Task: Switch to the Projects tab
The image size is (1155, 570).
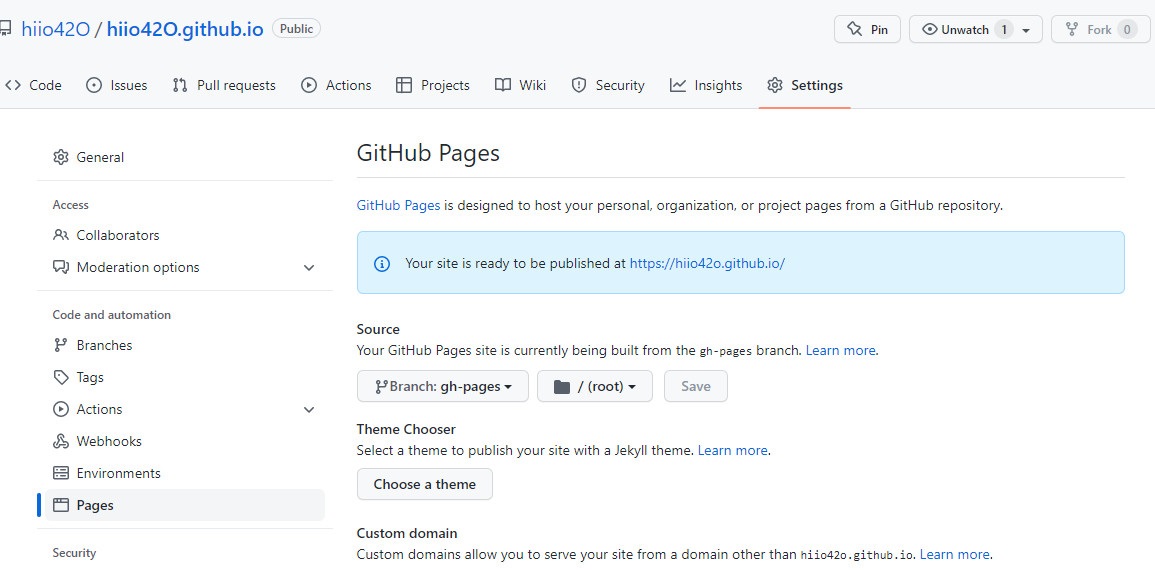Action: click(432, 85)
